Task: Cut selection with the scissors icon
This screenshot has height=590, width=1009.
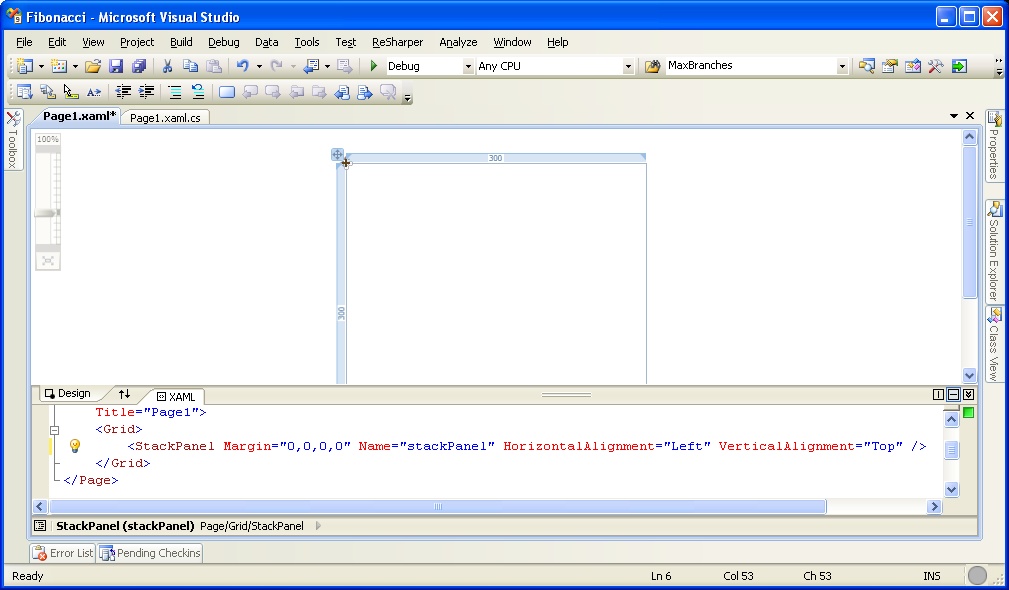Action: [167, 66]
